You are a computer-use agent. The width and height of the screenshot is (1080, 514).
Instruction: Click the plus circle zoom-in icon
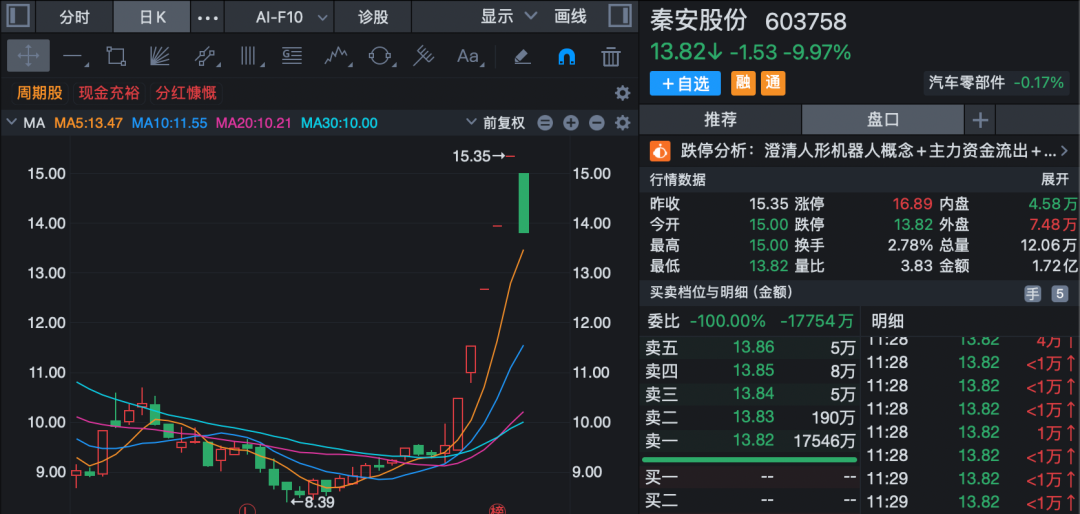[570, 123]
